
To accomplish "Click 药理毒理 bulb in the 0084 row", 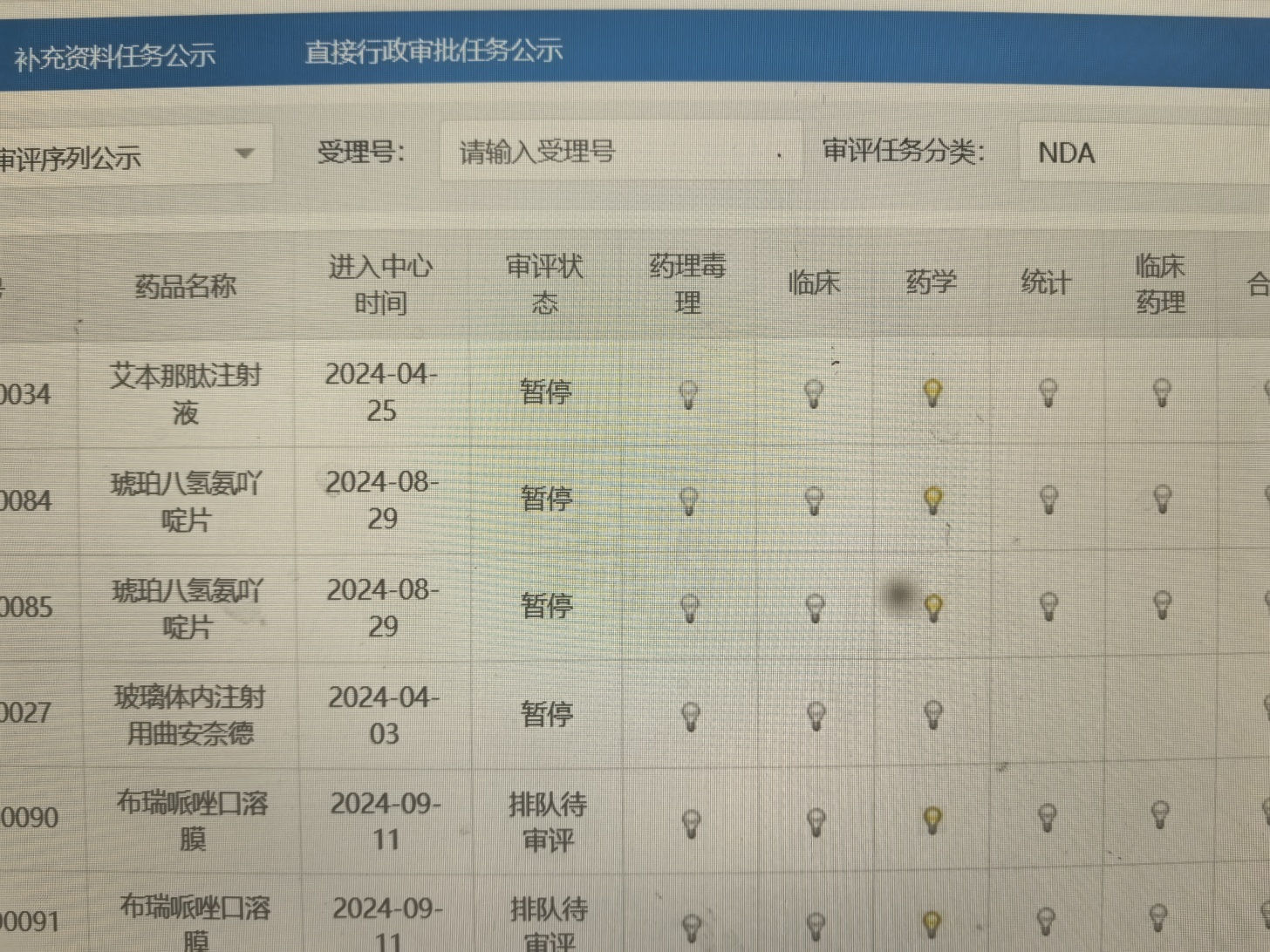I will (689, 501).
